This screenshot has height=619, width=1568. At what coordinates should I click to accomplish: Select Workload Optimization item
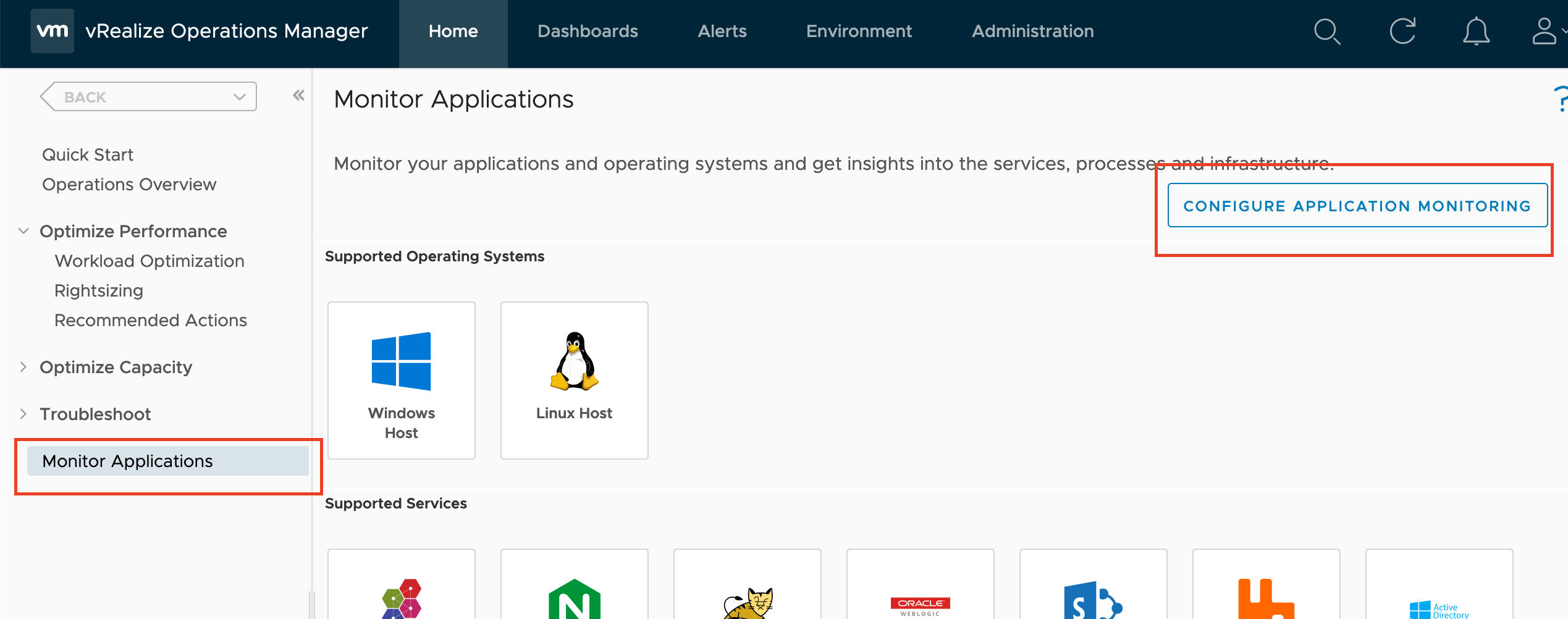click(150, 261)
